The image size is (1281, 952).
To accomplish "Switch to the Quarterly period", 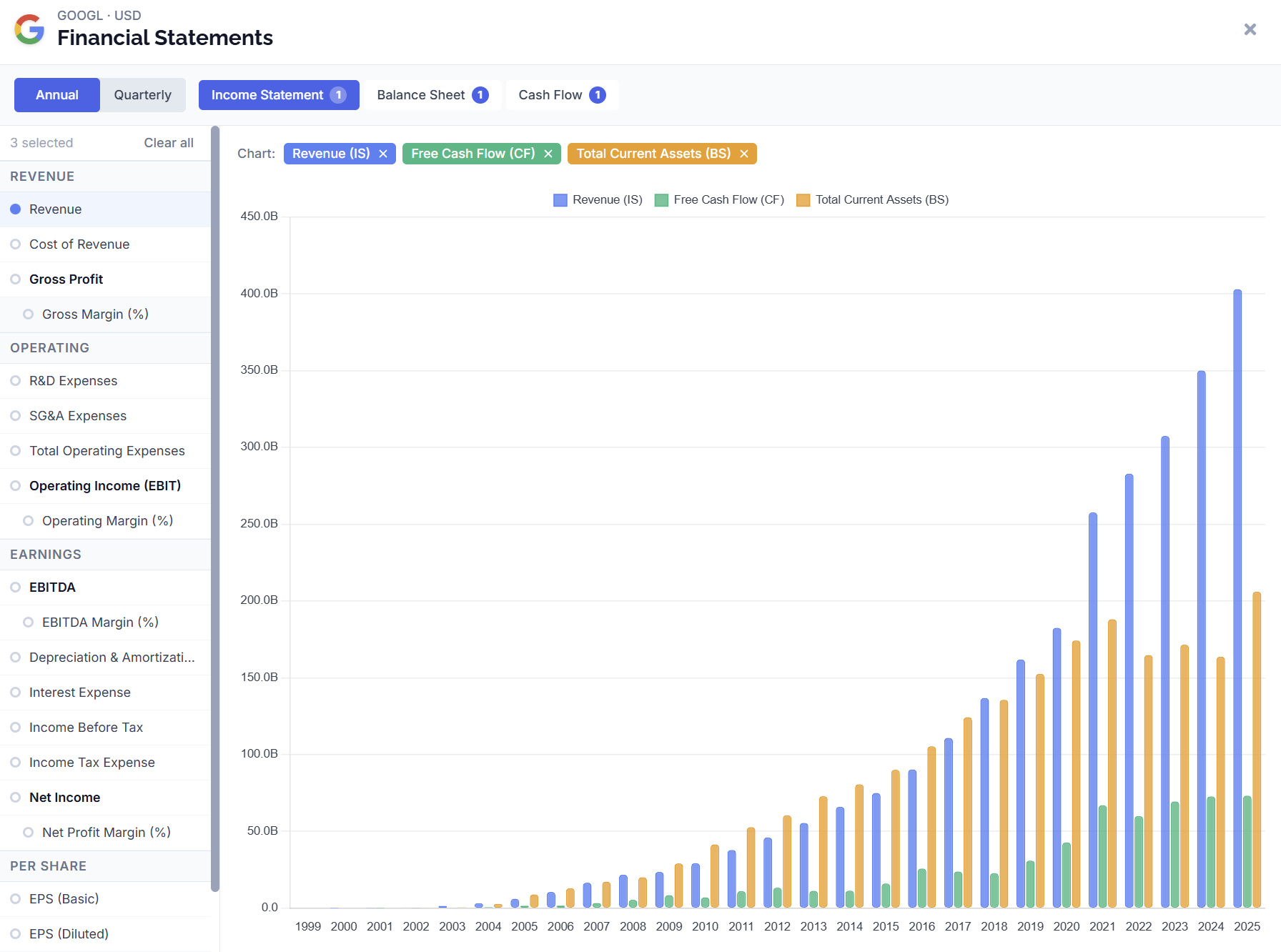I will click(x=143, y=95).
